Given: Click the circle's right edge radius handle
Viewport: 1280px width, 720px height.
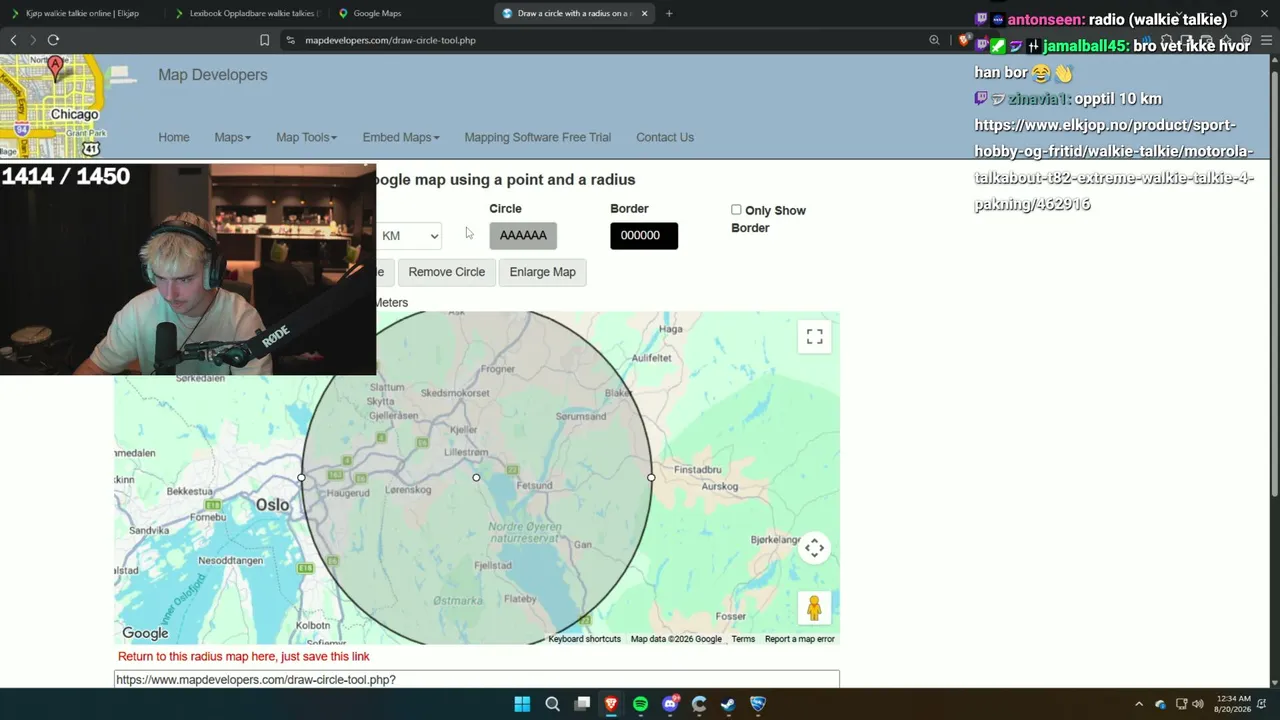Looking at the screenshot, I should tap(651, 478).
